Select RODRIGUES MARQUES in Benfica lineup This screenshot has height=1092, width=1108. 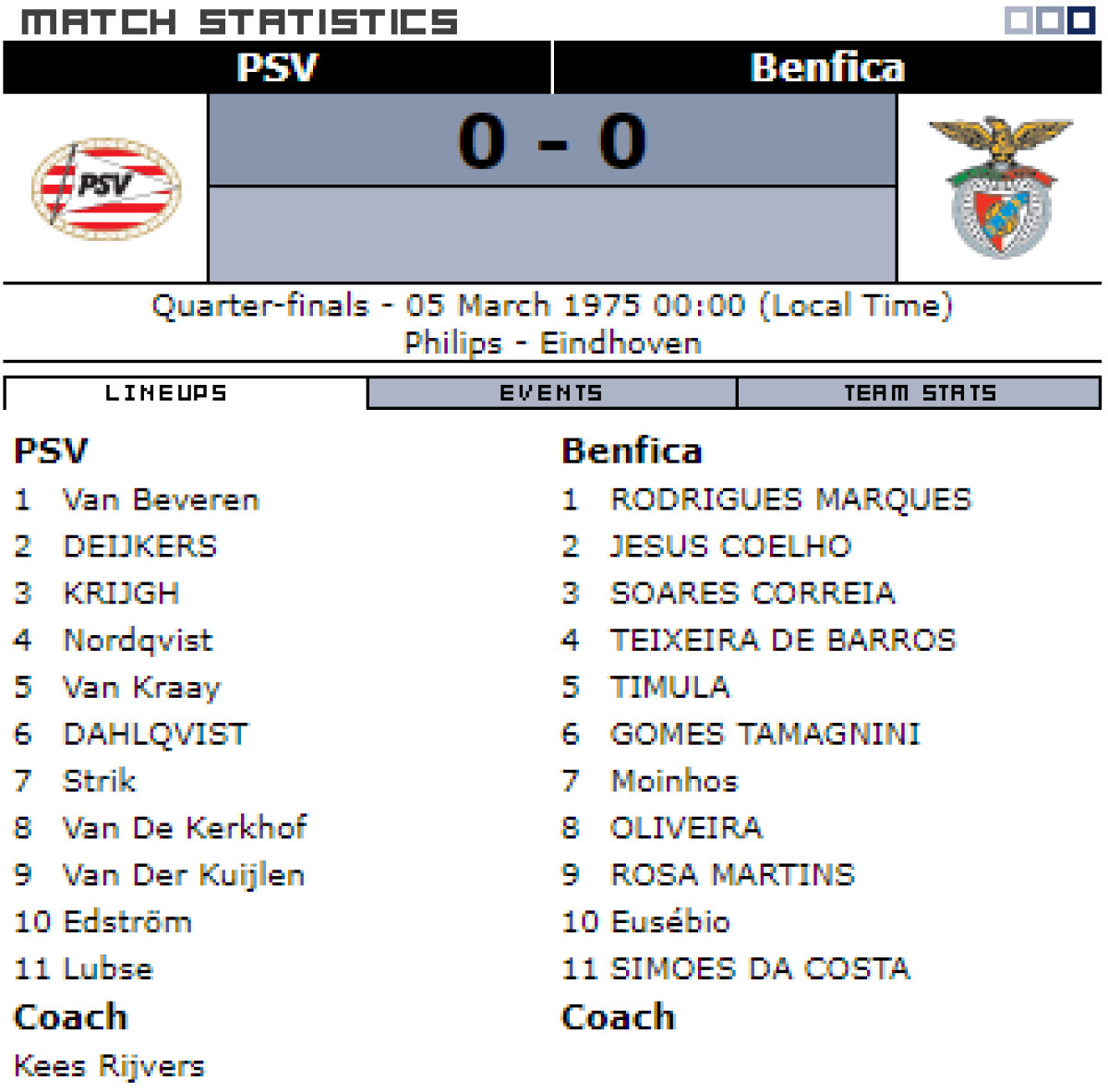tap(791, 500)
